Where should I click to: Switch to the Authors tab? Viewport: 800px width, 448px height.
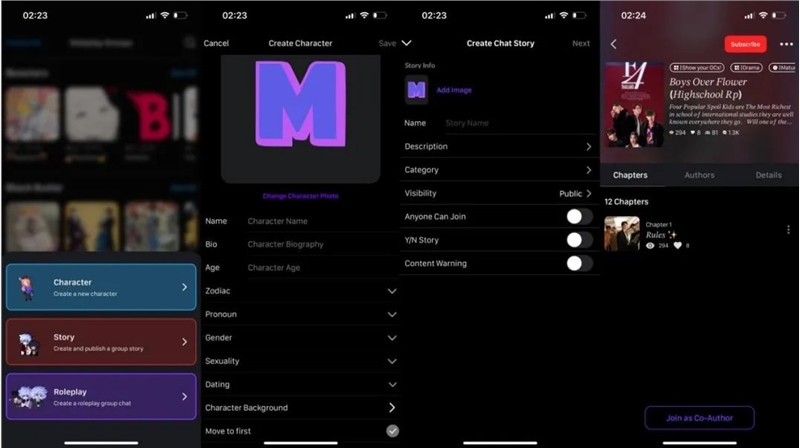pos(699,175)
